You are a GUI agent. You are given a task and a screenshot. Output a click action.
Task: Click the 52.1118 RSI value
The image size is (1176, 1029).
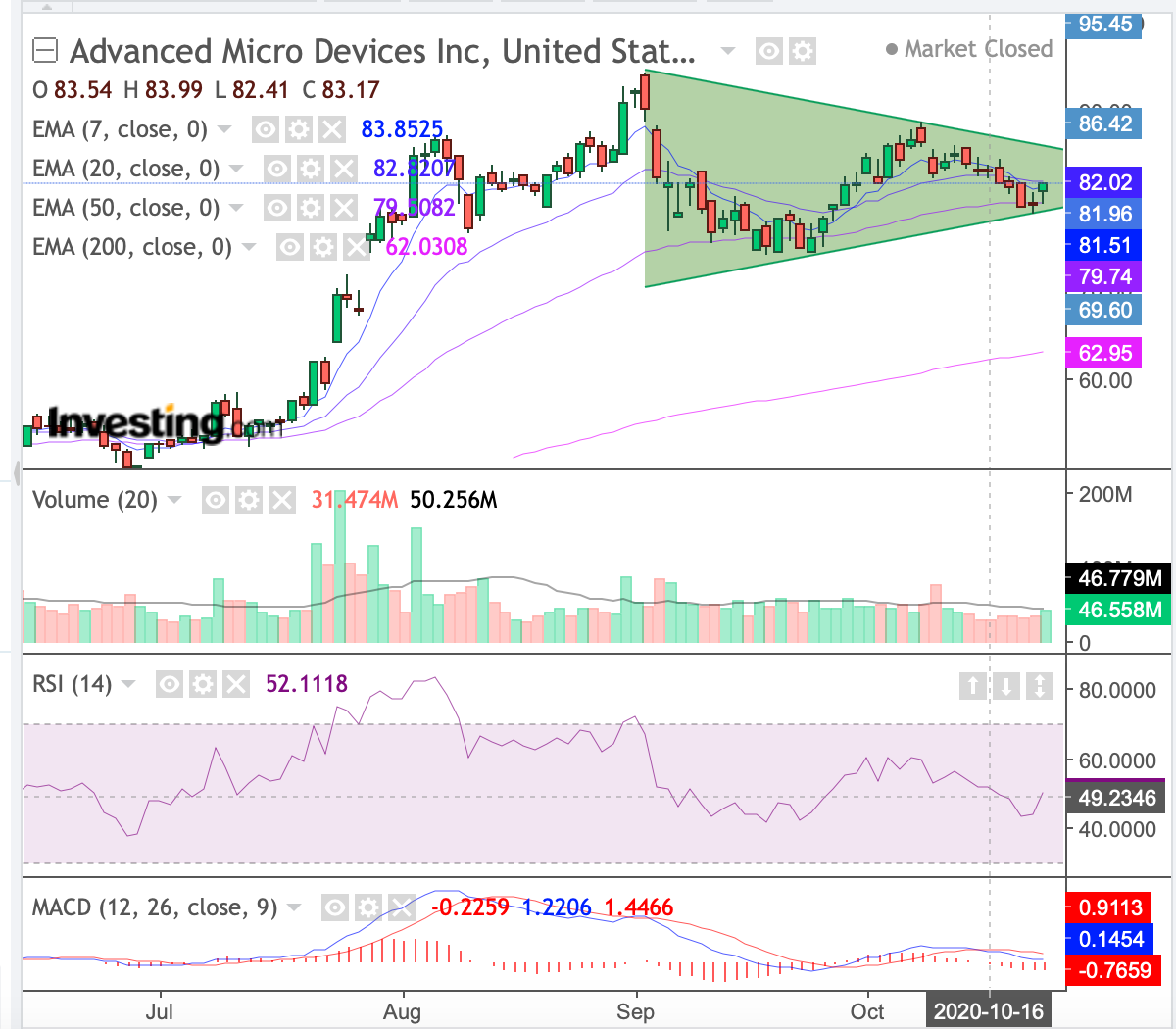307,684
